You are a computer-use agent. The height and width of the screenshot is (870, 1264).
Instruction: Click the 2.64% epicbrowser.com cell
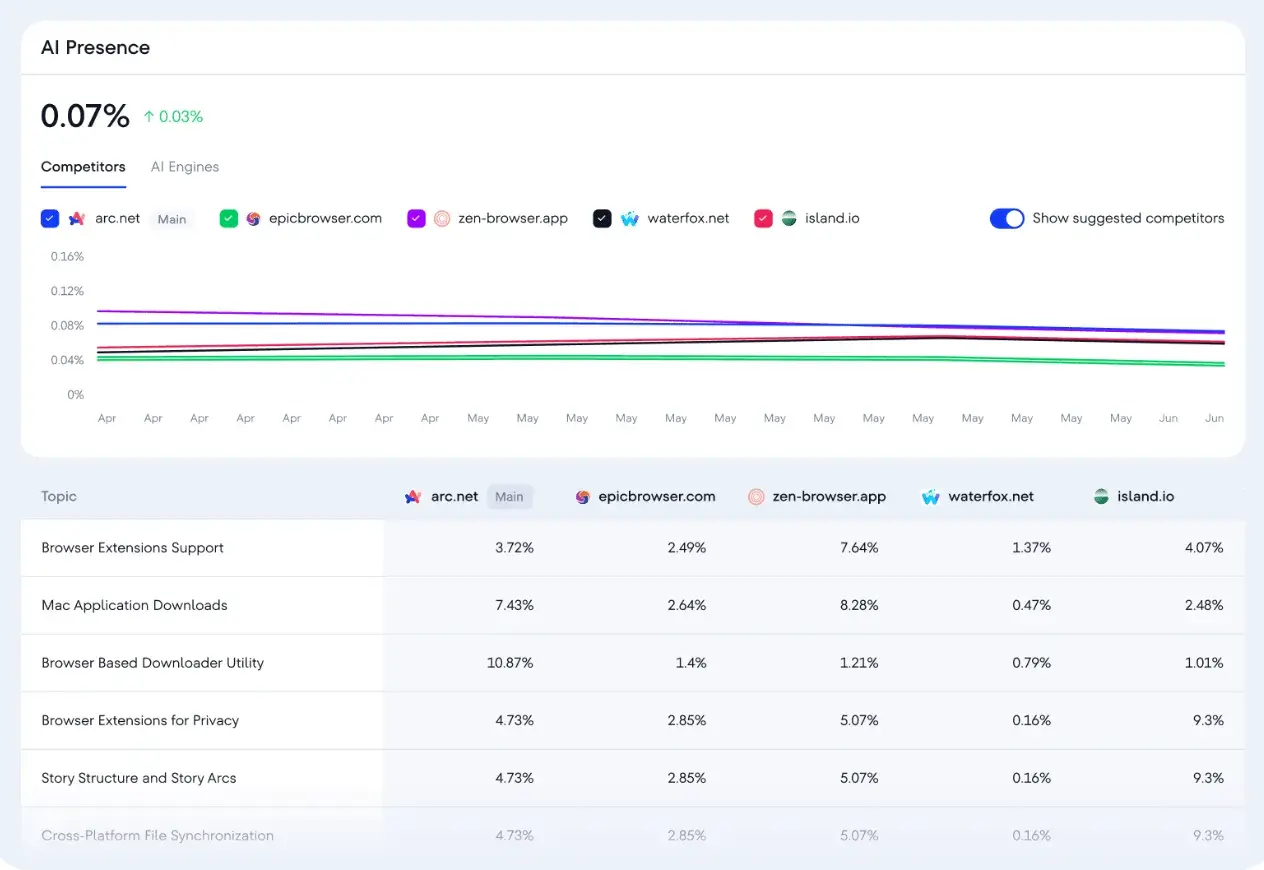[x=687, y=605]
